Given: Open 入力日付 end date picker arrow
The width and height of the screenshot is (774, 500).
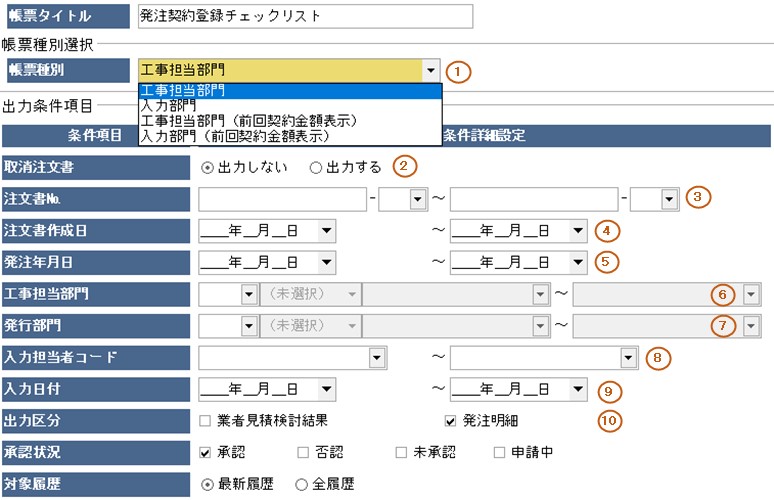Looking at the screenshot, I should point(577,389).
